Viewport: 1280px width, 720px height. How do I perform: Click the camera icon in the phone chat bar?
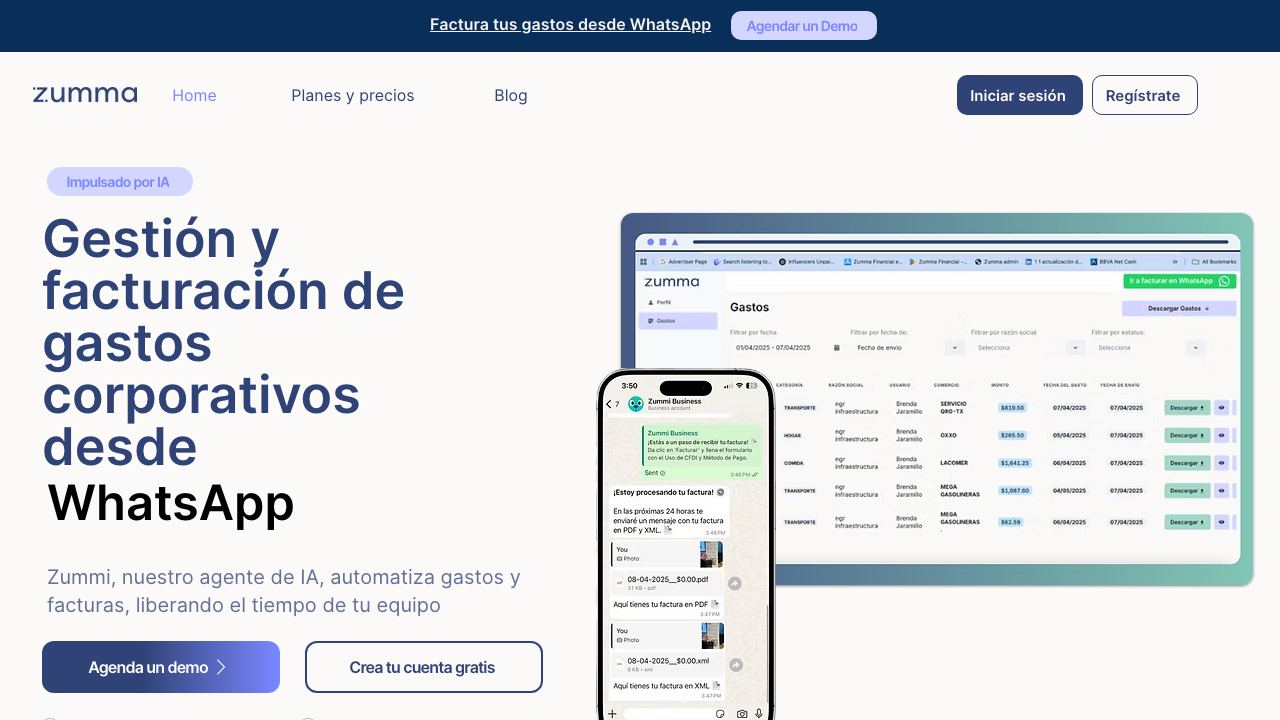tap(742, 714)
